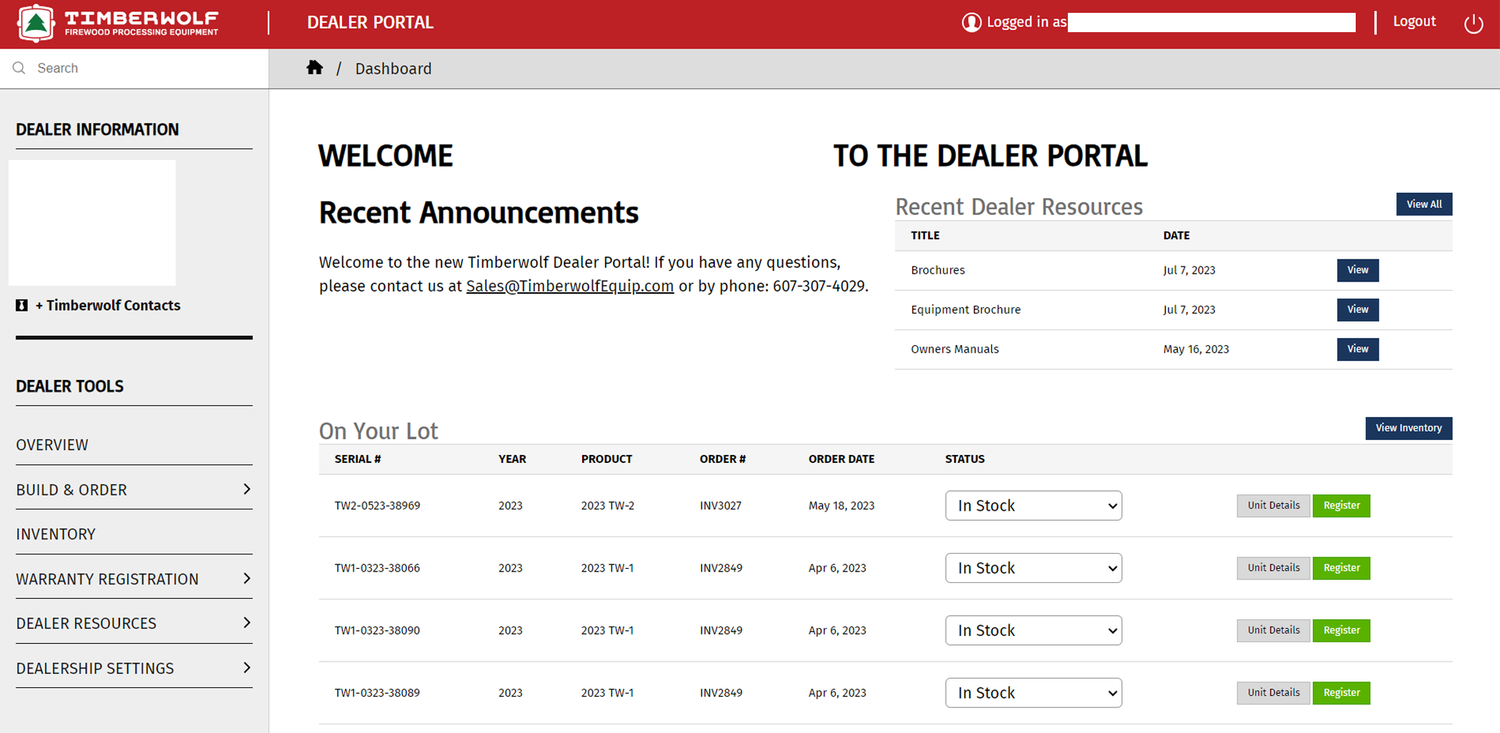View the Owners Manuals resource
Screen dimensions: 1500x733
(1358, 349)
